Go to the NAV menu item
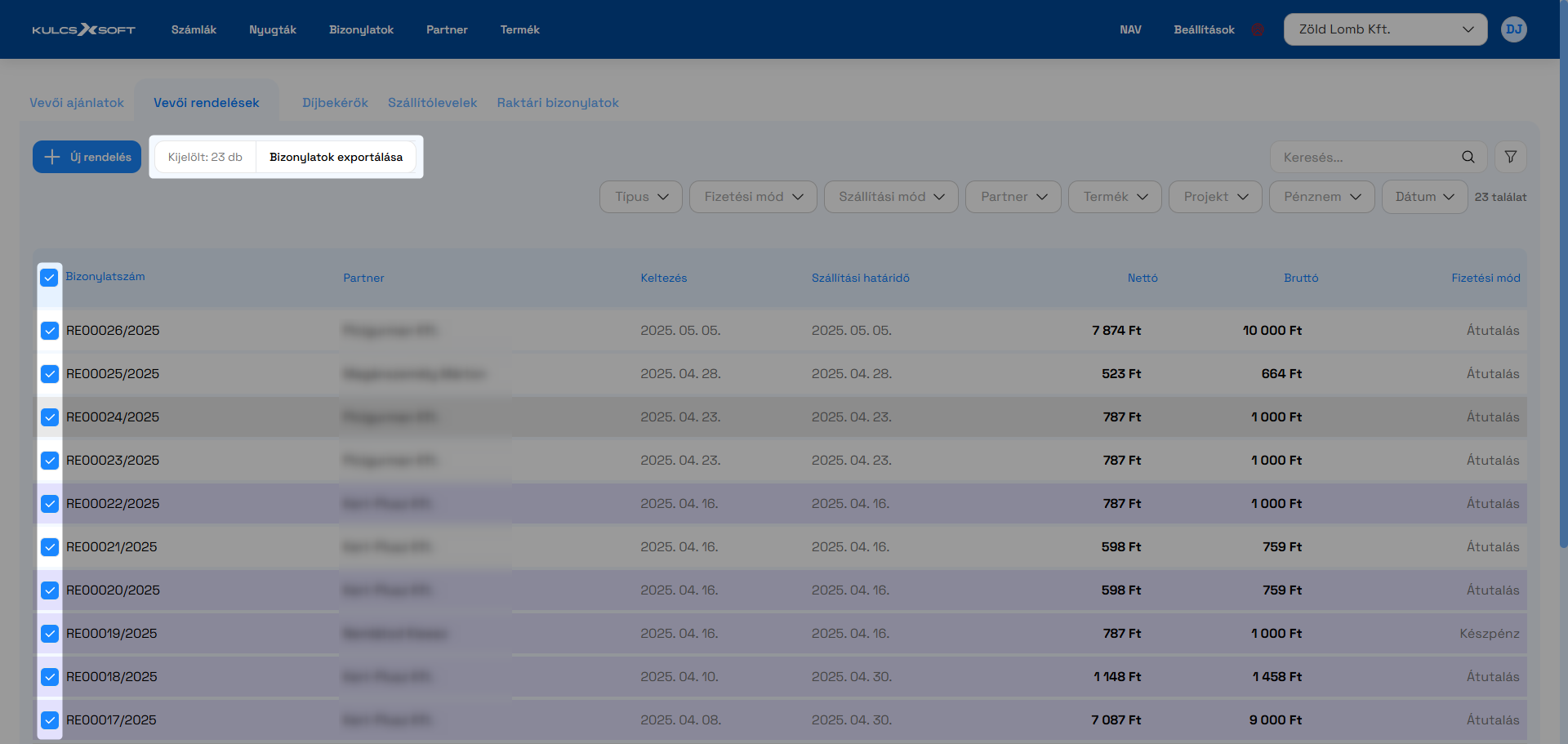Screen dimensions: 1568x744 (1130, 29)
